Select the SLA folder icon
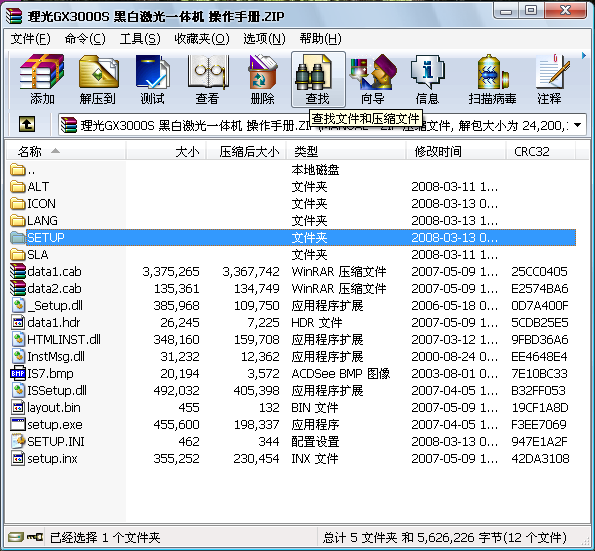The image size is (595, 551). tap(17, 255)
